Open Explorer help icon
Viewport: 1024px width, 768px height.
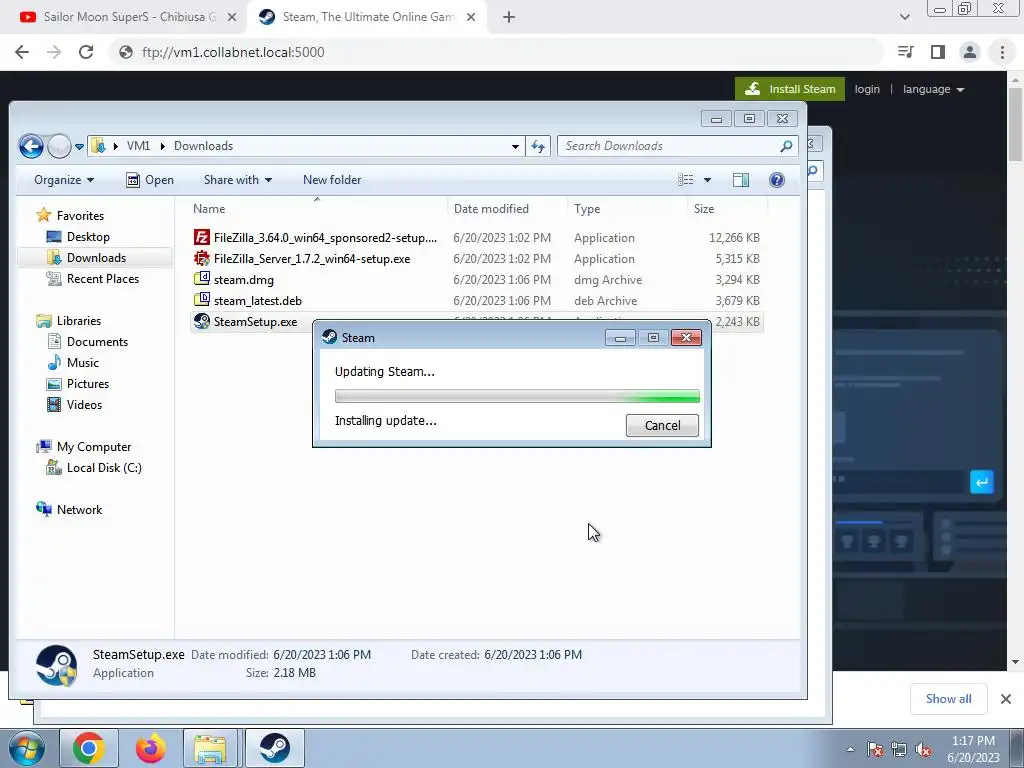776,180
